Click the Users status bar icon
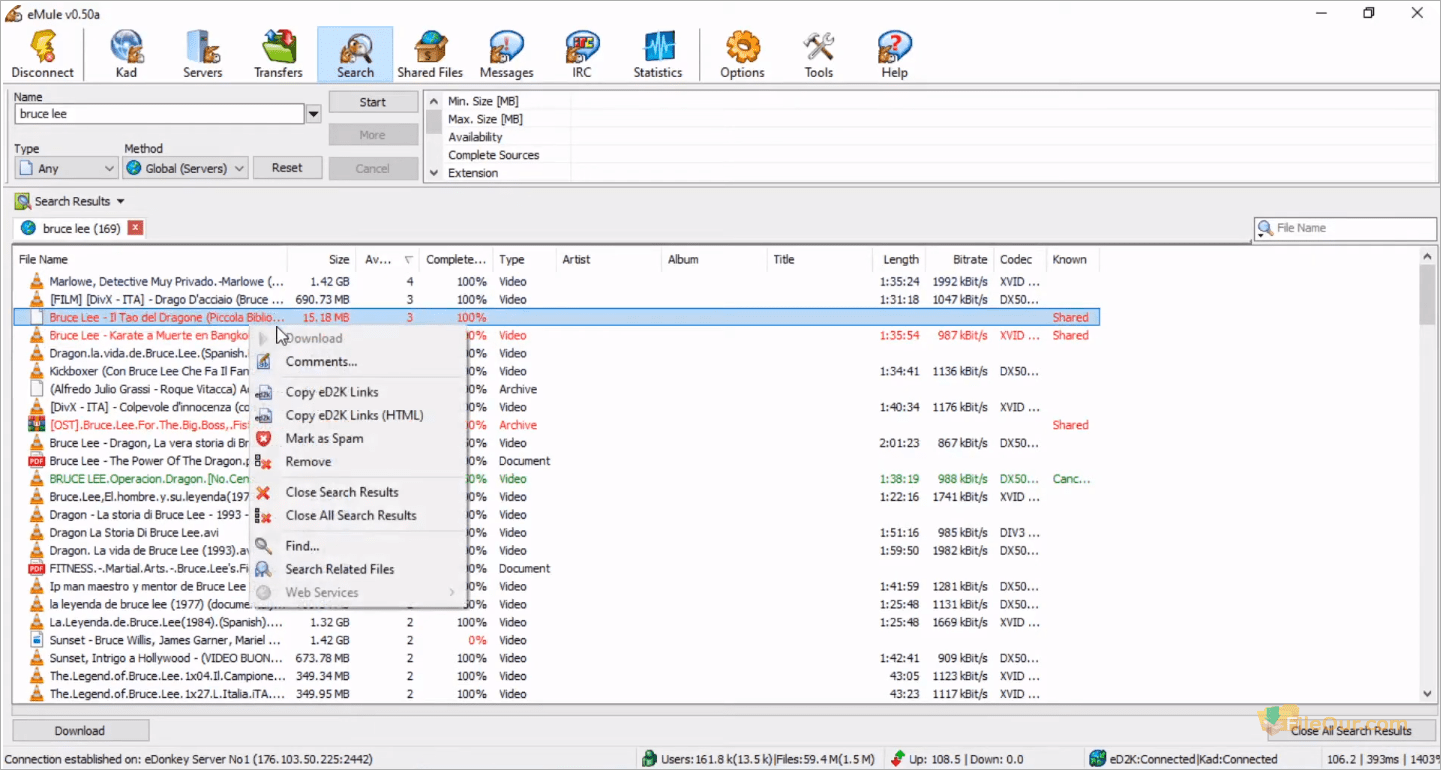 649,759
